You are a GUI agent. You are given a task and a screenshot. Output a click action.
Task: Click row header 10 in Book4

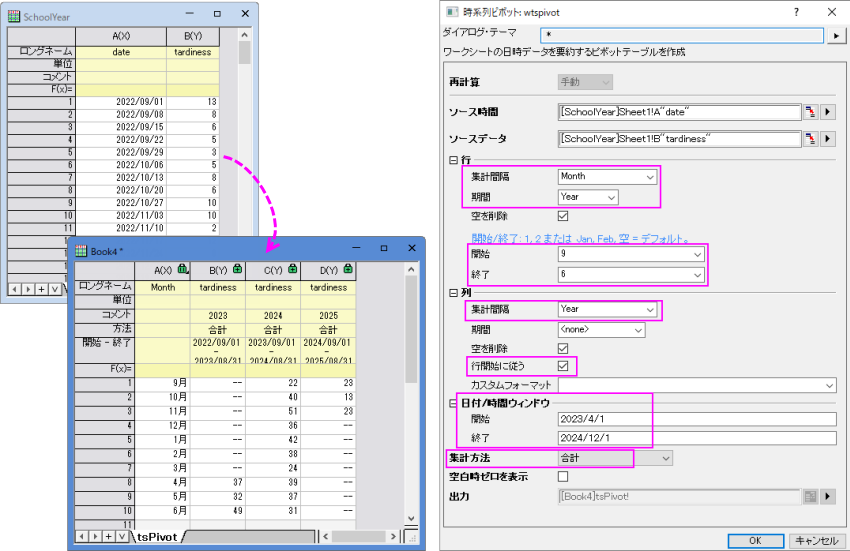point(104,511)
